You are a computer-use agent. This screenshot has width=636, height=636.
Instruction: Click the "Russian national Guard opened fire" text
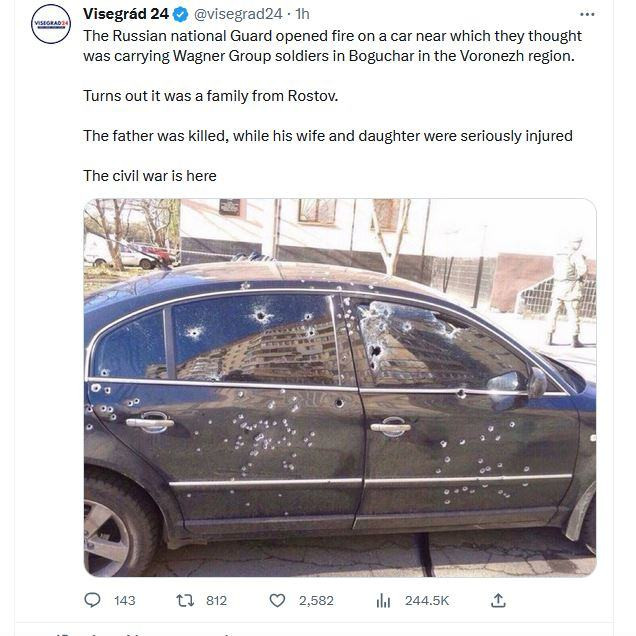[233, 36]
